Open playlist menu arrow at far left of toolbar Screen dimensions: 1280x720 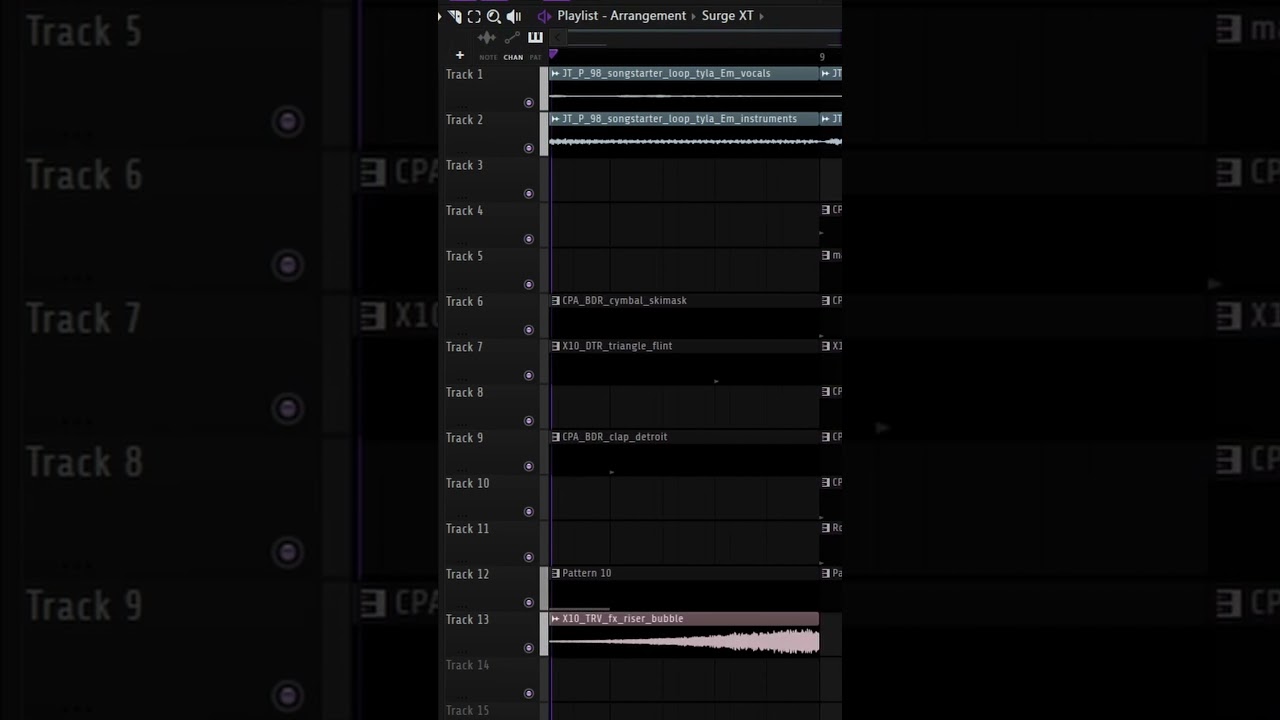click(x=440, y=16)
